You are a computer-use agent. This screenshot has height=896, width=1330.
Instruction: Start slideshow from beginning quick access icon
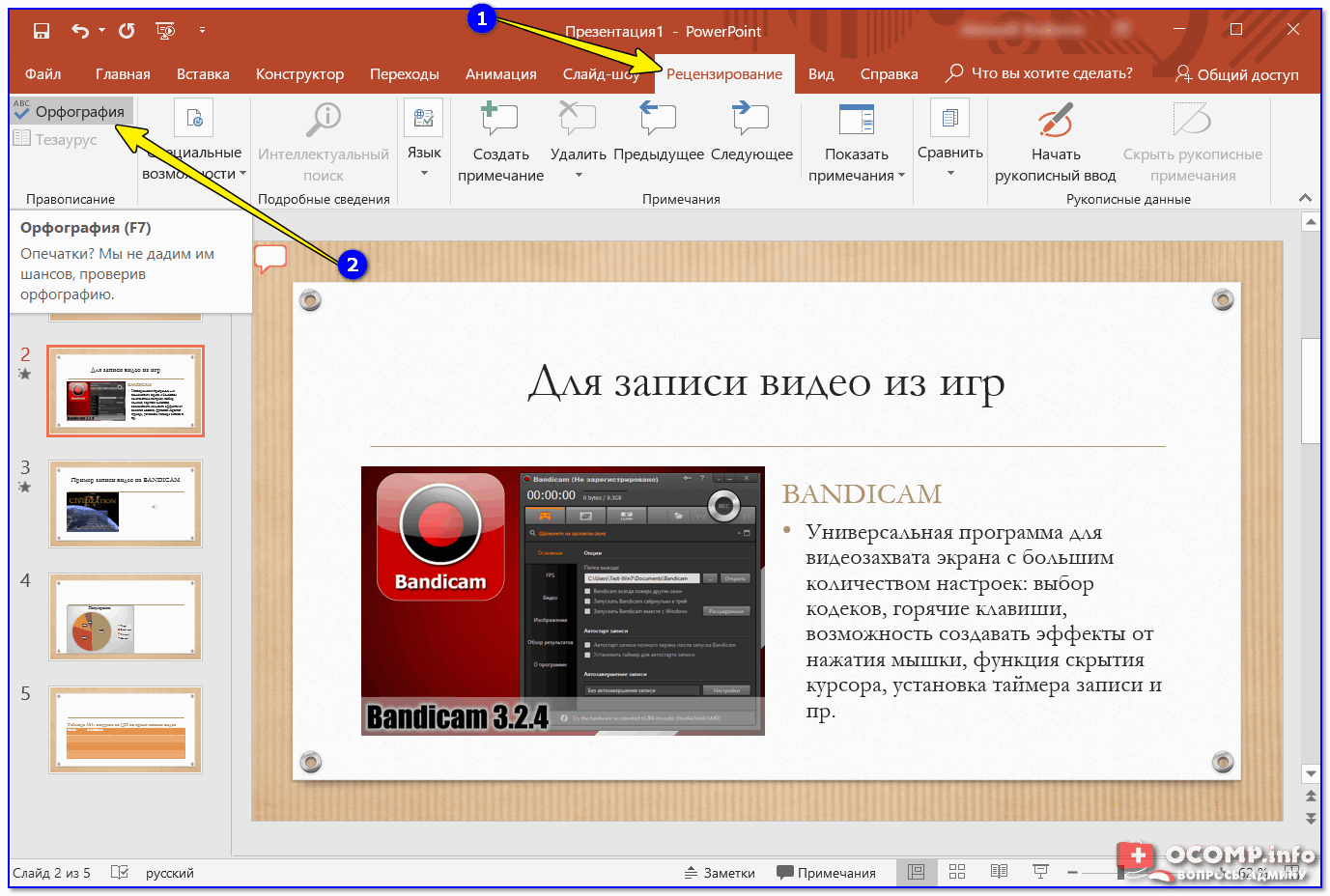point(165,31)
